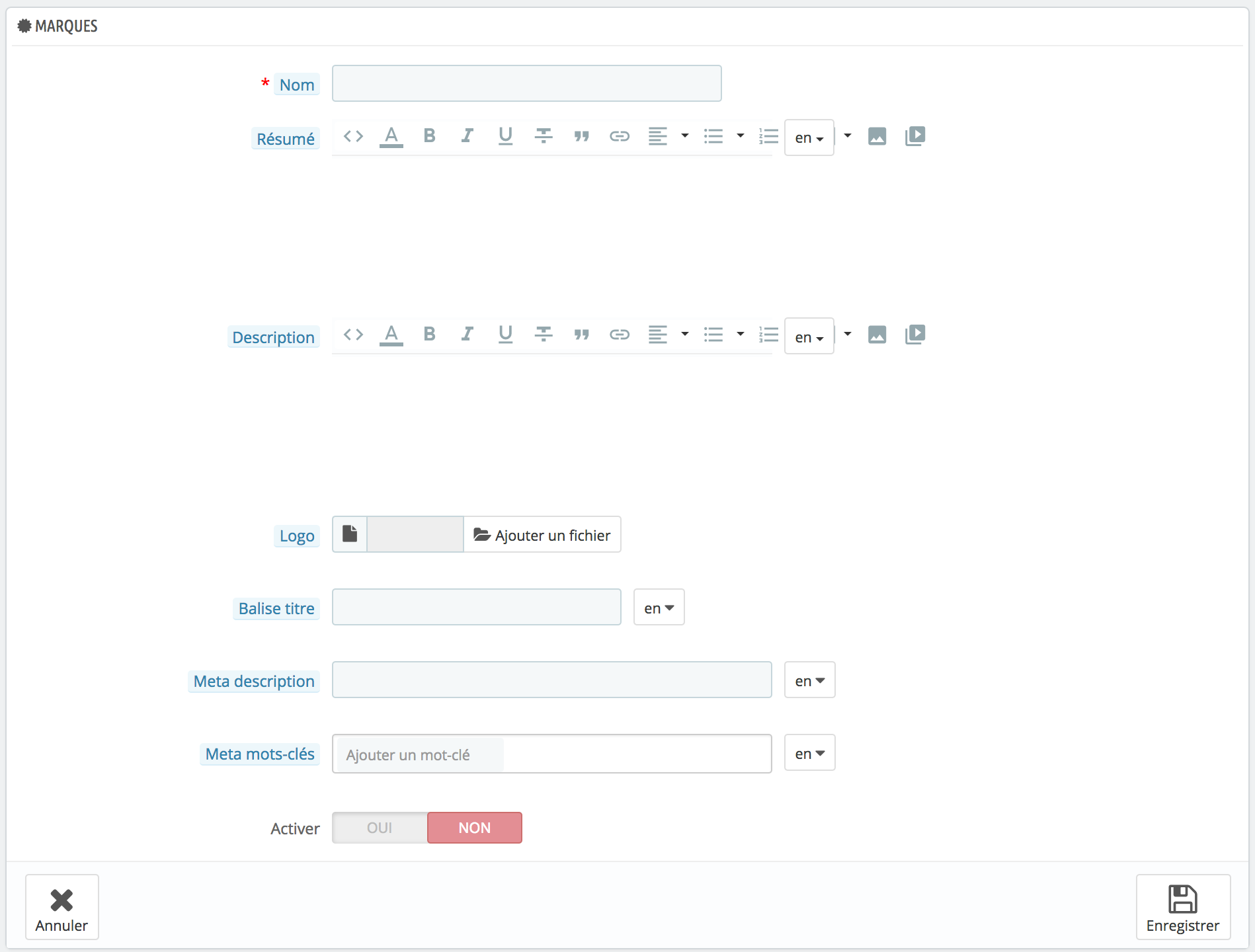Apply underline in Résumé editor toolbar
The image size is (1255, 952).
click(x=505, y=136)
